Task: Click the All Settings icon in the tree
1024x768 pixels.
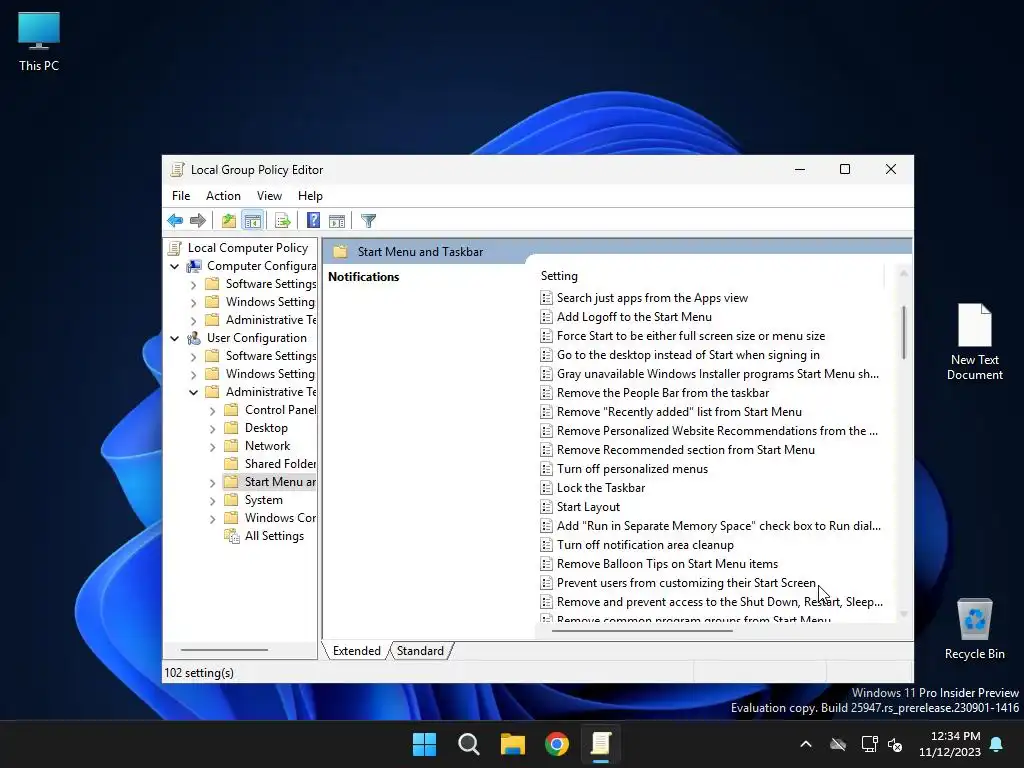Action: [x=232, y=536]
